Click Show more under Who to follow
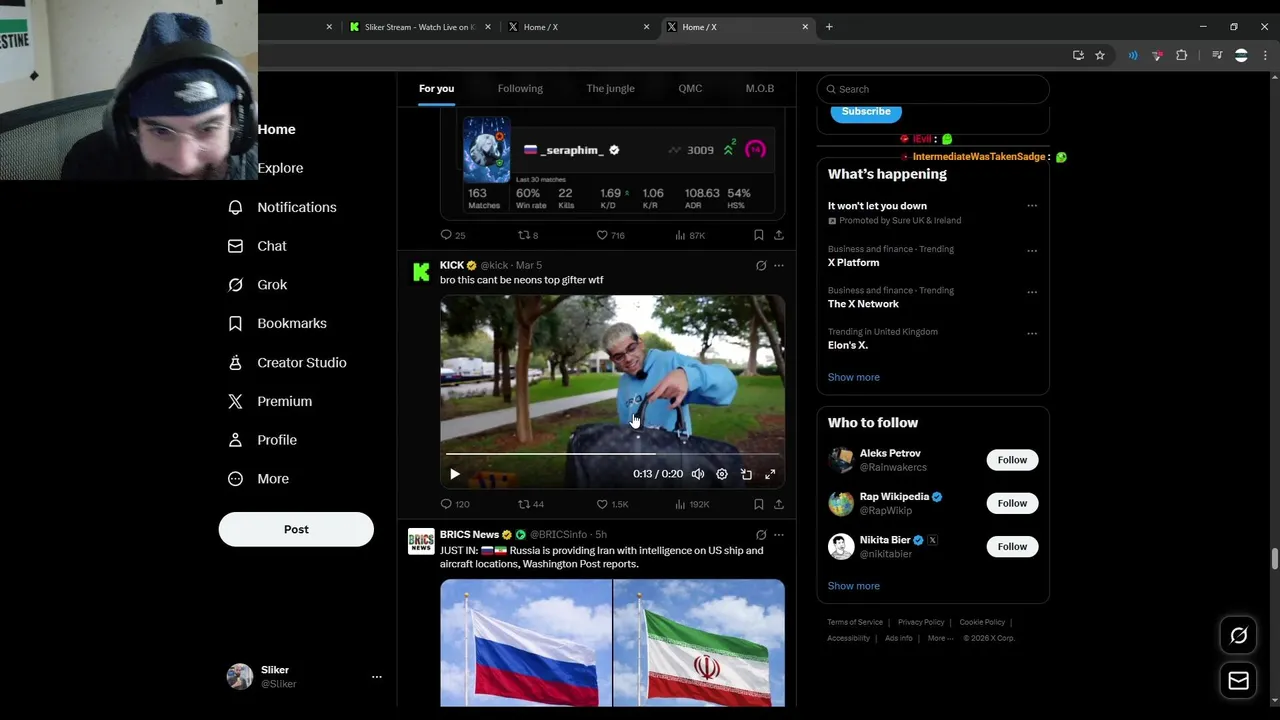Image resolution: width=1280 pixels, height=720 pixels. tap(854, 586)
